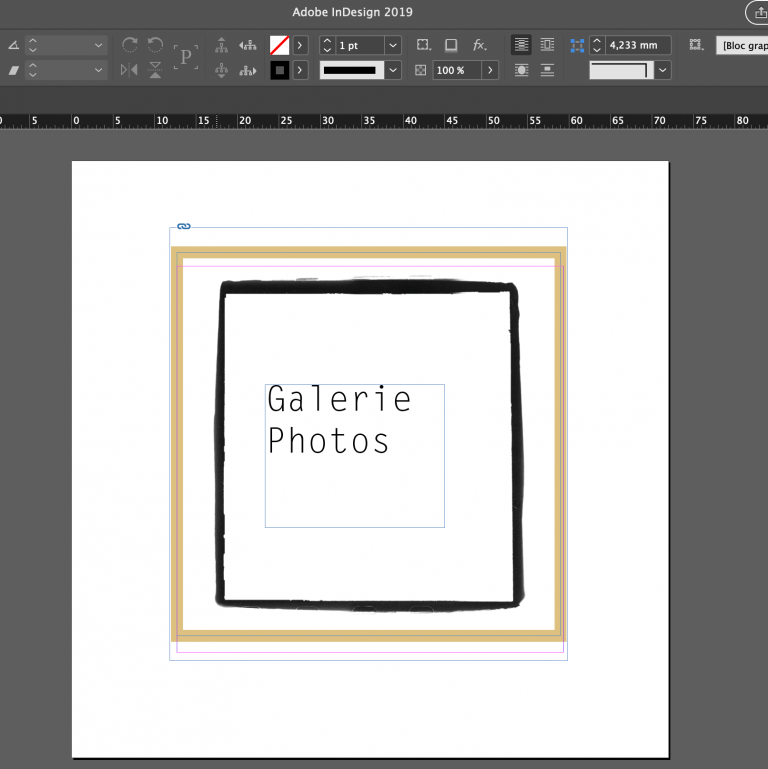Select container icon
Image resolution: width=768 pixels, height=769 pixels.
tap(221, 45)
